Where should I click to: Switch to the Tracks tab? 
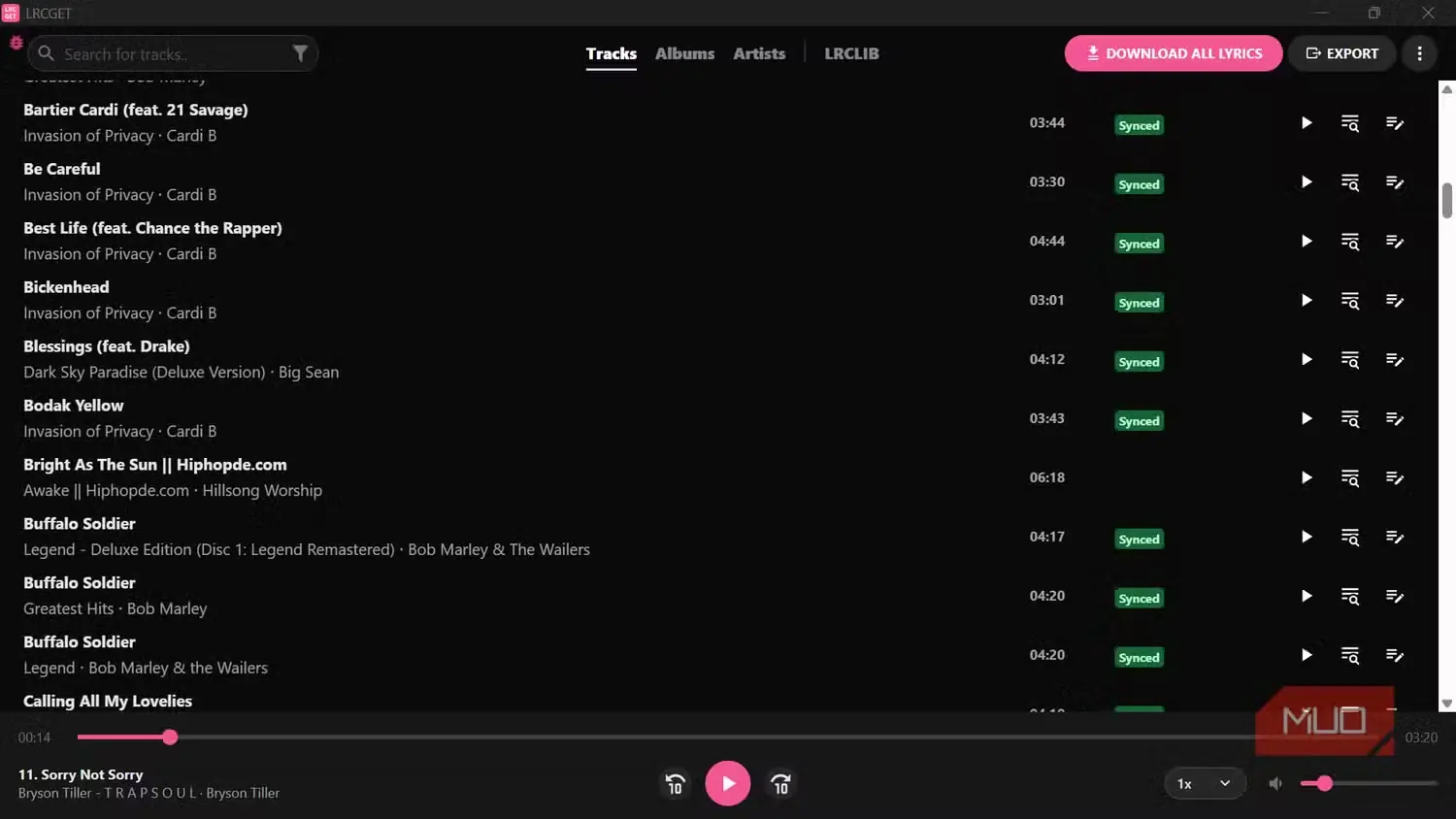point(612,53)
